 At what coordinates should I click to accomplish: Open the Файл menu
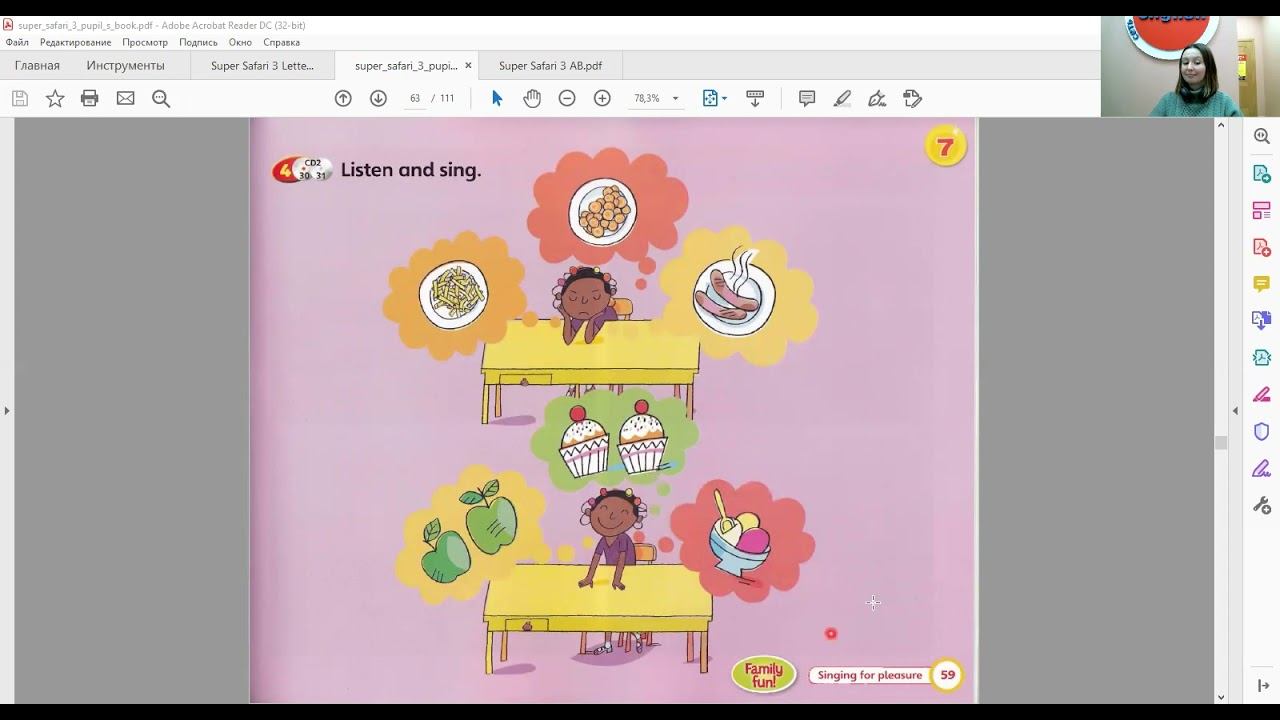[17, 42]
